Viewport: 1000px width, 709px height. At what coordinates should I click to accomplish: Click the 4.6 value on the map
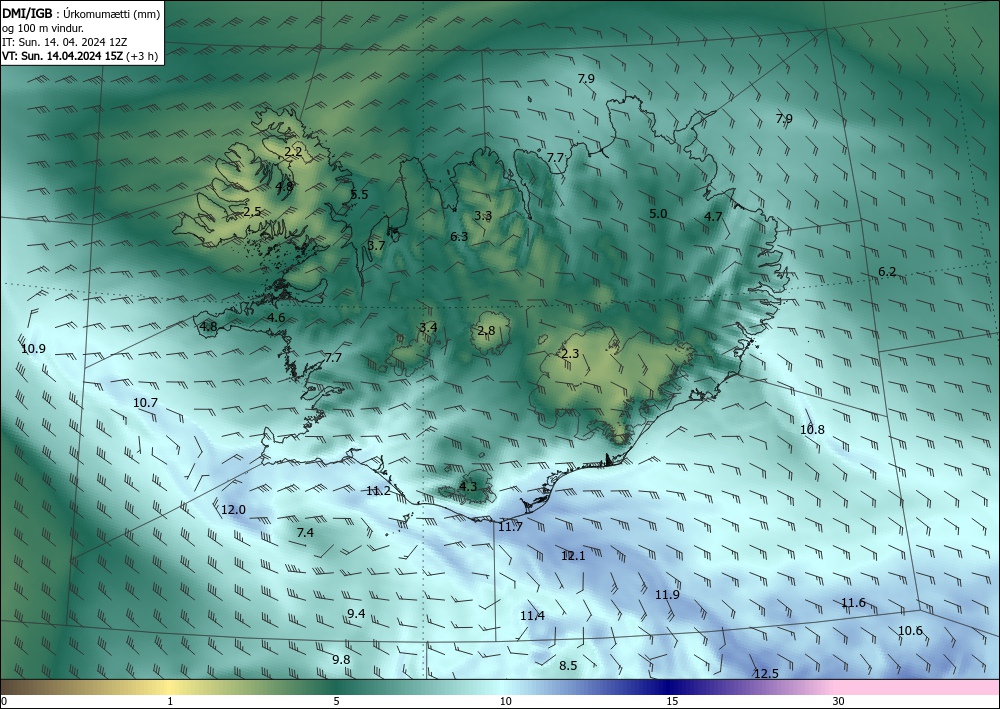click(x=276, y=318)
